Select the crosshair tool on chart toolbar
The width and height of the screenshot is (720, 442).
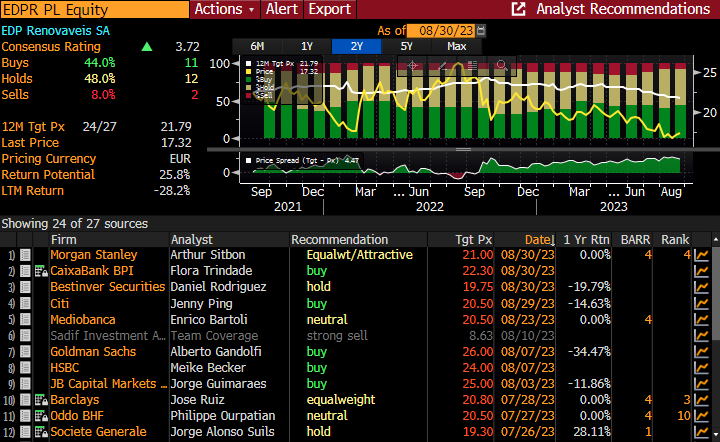[x=411, y=65]
